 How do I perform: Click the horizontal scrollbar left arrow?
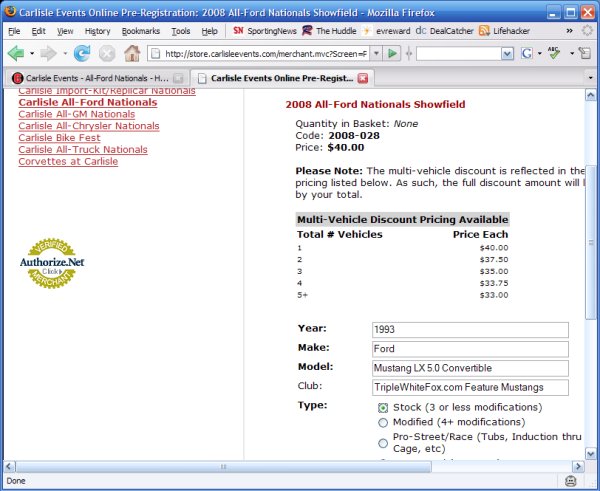[10, 467]
